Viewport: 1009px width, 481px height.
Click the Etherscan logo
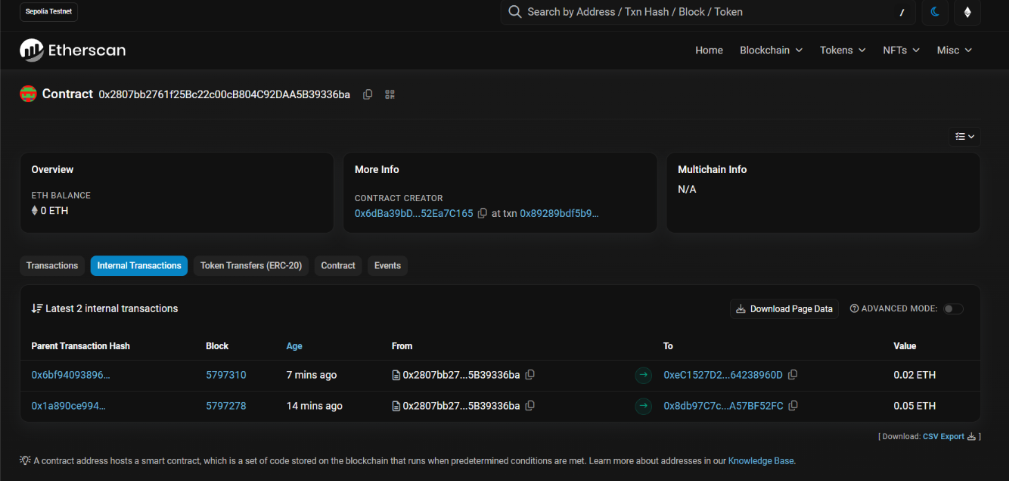[x=73, y=50]
